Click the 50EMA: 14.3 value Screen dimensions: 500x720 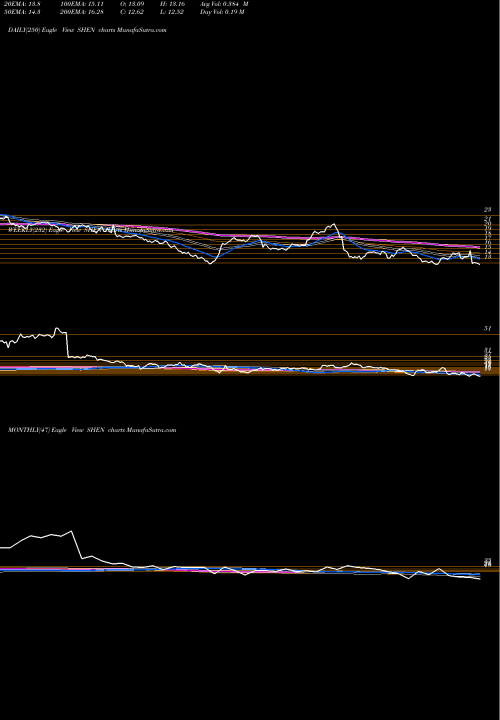[20, 12]
